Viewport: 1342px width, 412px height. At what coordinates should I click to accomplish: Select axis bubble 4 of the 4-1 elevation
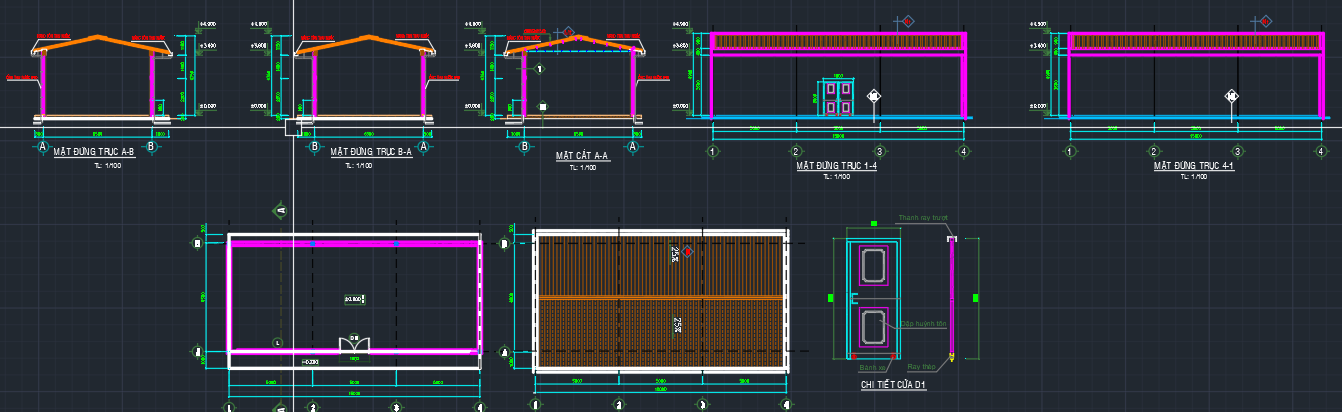tap(1321, 152)
